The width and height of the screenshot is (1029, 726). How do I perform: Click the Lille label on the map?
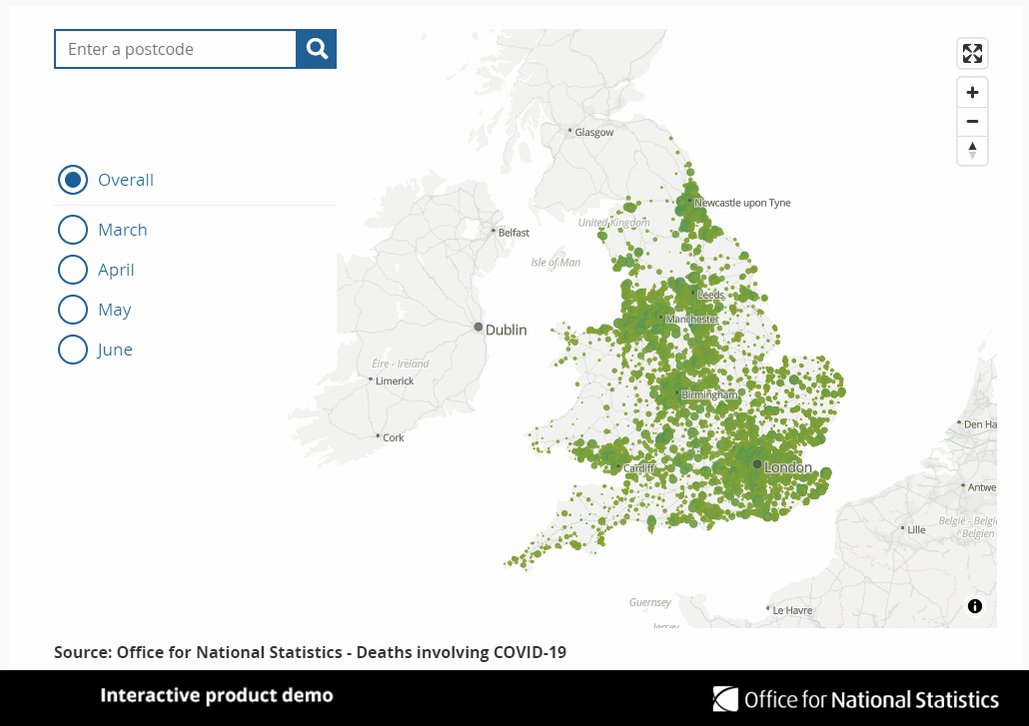pyautogui.click(x=916, y=530)
